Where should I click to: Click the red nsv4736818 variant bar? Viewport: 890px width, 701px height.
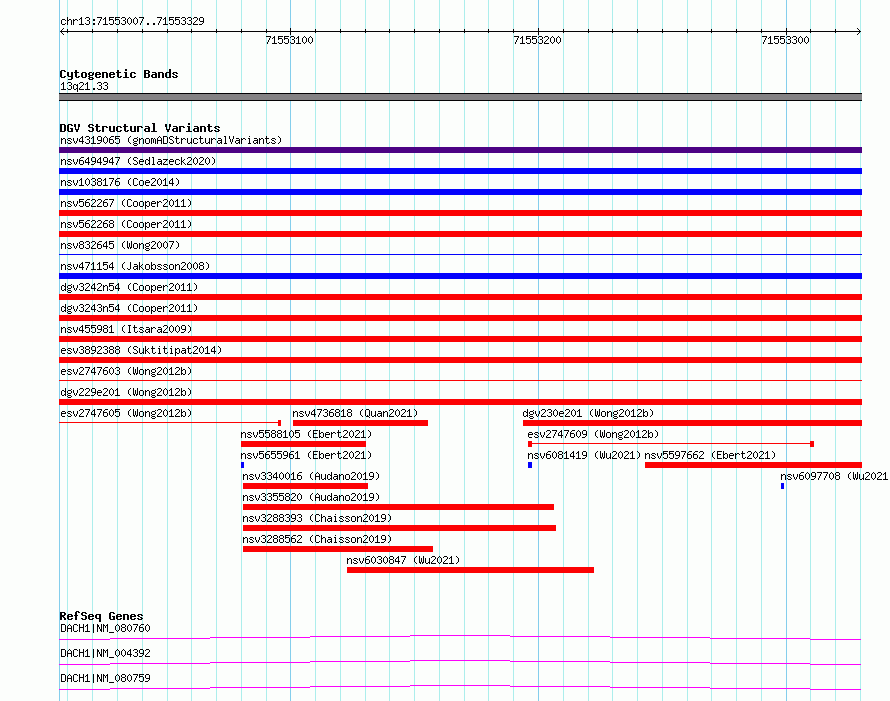click(360, 423)
